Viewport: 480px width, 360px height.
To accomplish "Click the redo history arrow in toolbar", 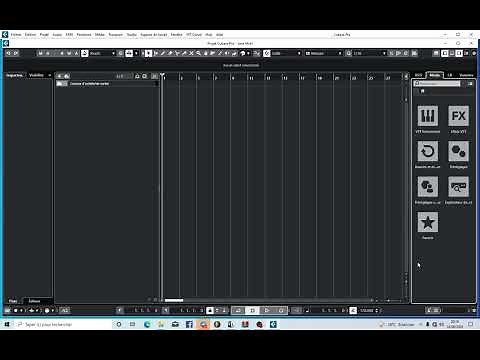I will coord(16,53).
